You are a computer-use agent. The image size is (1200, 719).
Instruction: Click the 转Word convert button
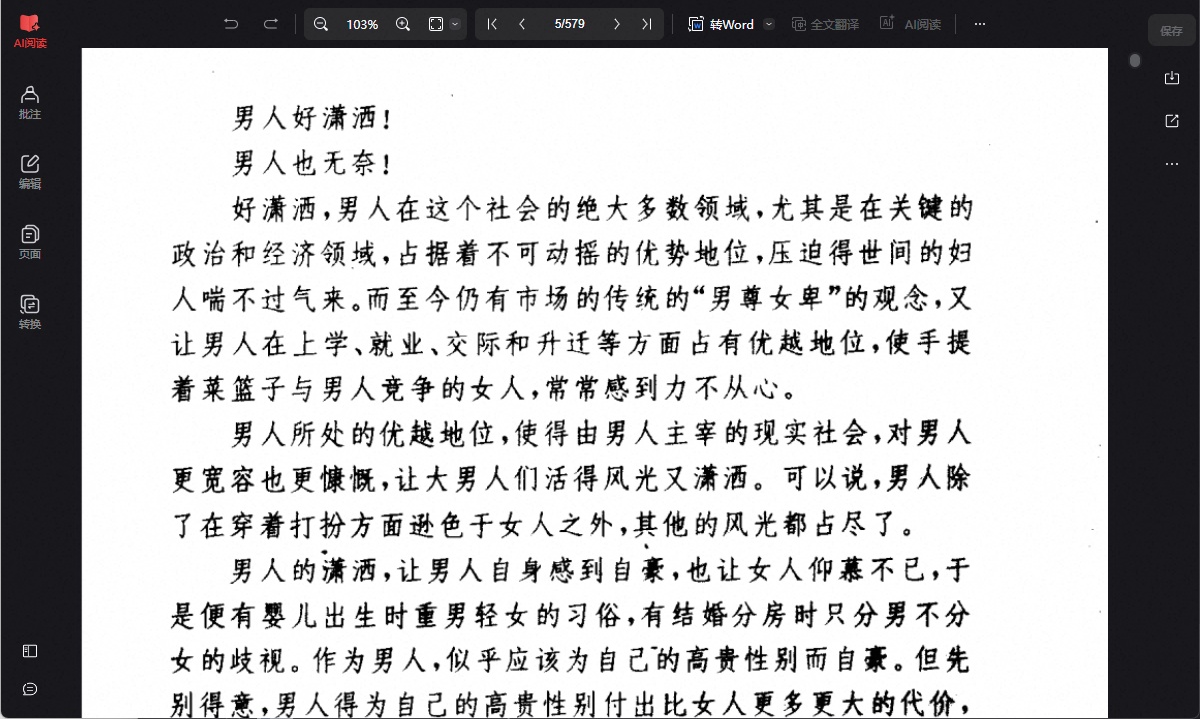tap(723, 24)
